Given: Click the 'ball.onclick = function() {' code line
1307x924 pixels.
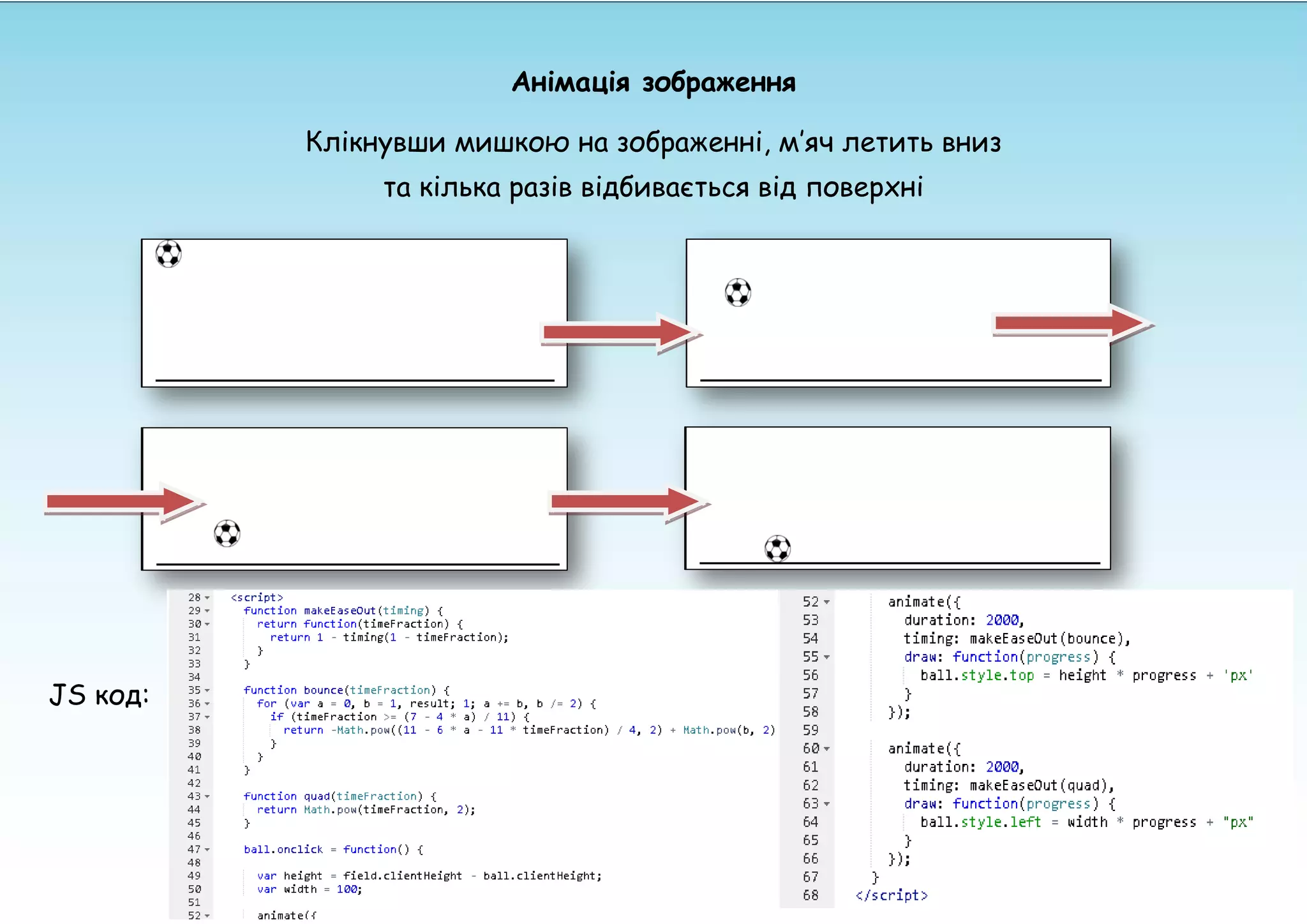Looking at the screenshot, I should 333,849.
